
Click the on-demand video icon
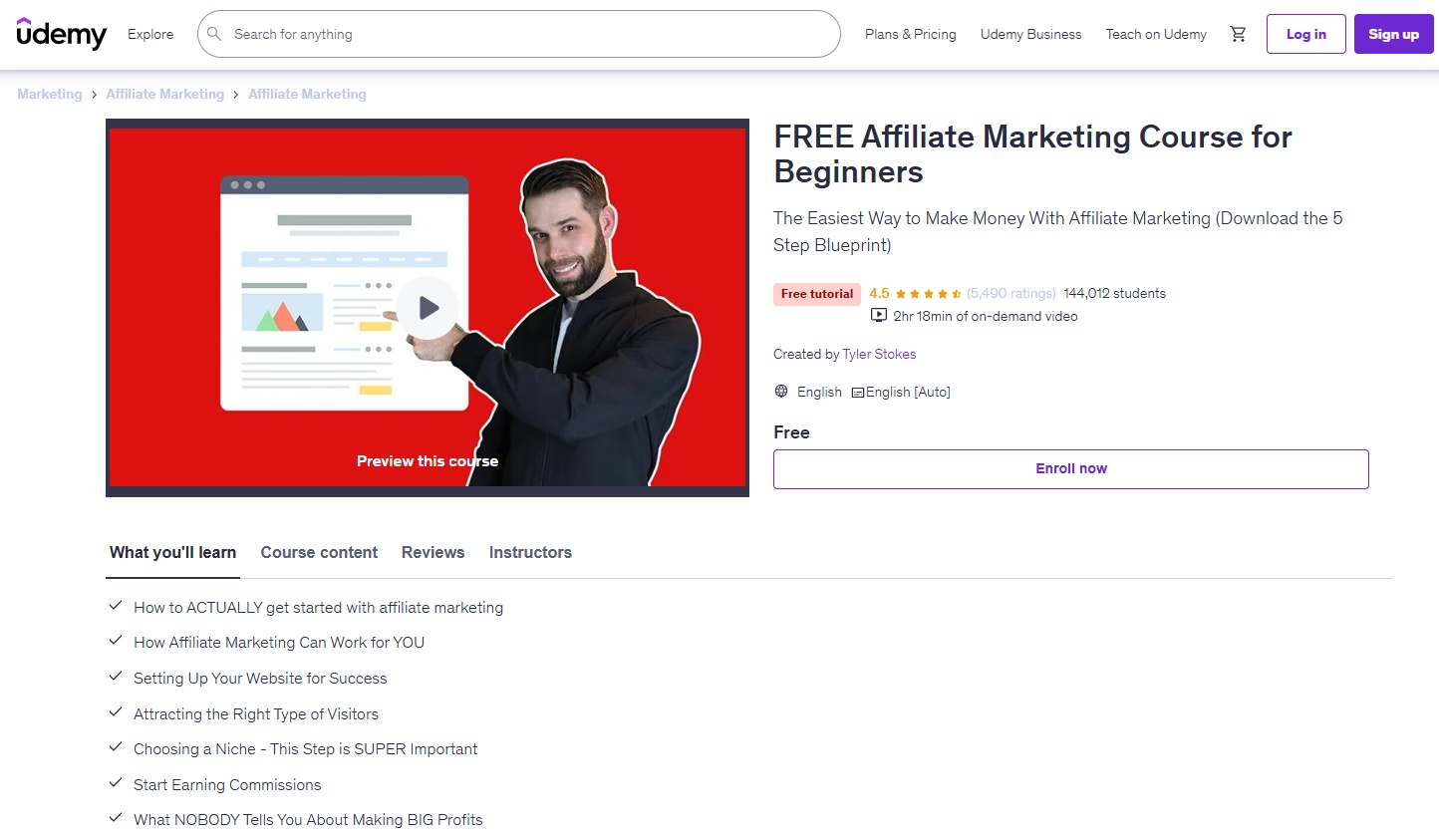coord(879,316)
